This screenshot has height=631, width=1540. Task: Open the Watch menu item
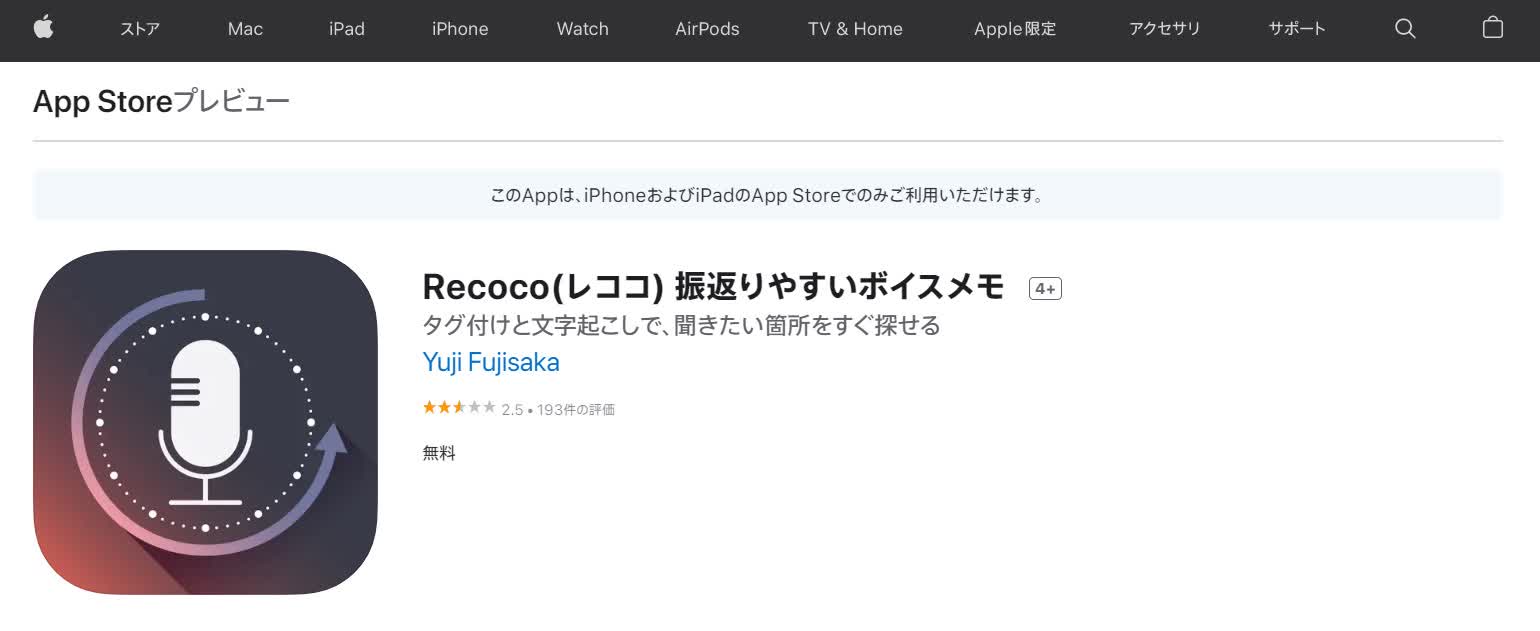pyautogui.click(x=582, y=29)
